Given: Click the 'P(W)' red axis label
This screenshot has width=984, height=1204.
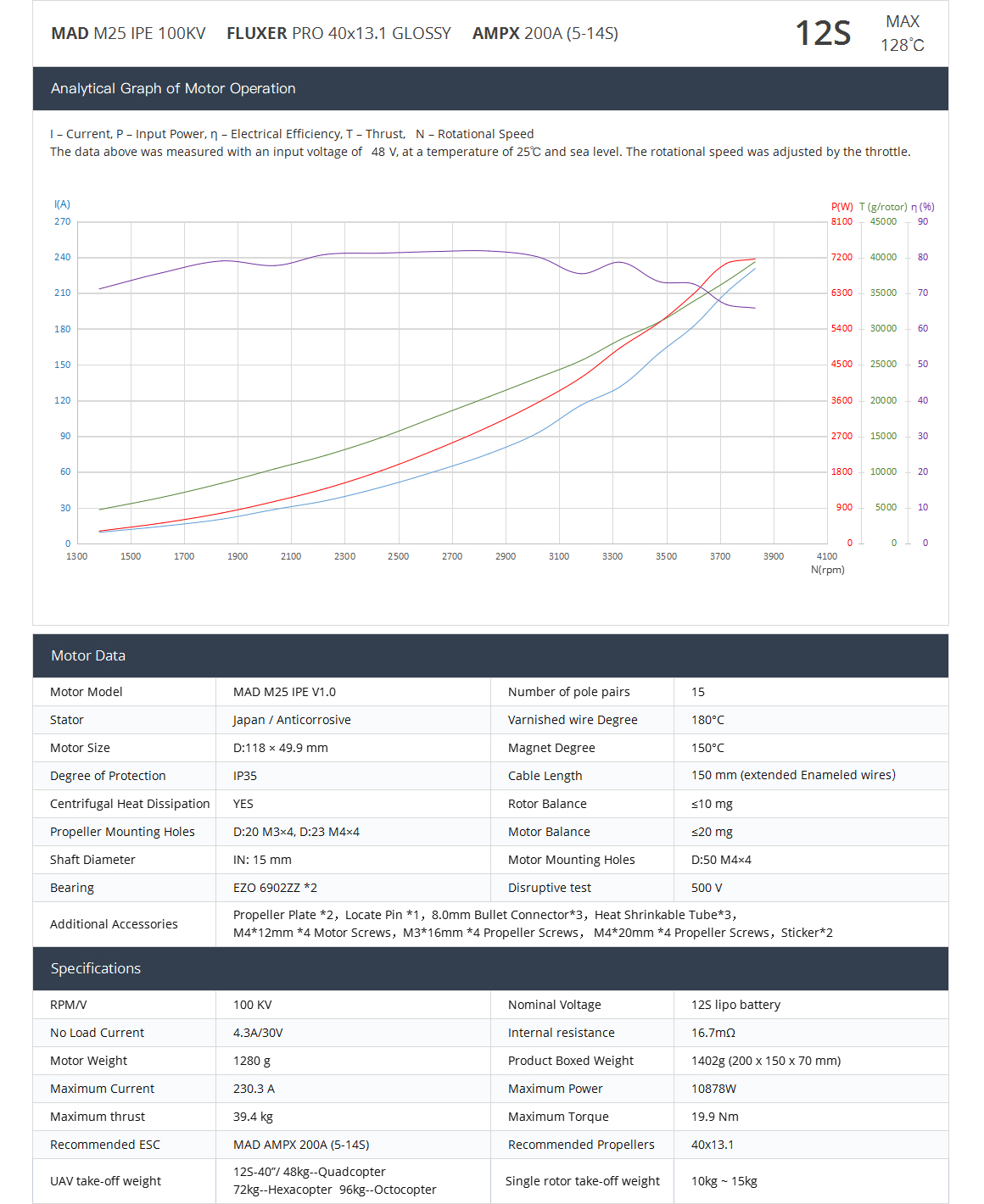Looking at the screenshot, I should coord(842,207).
